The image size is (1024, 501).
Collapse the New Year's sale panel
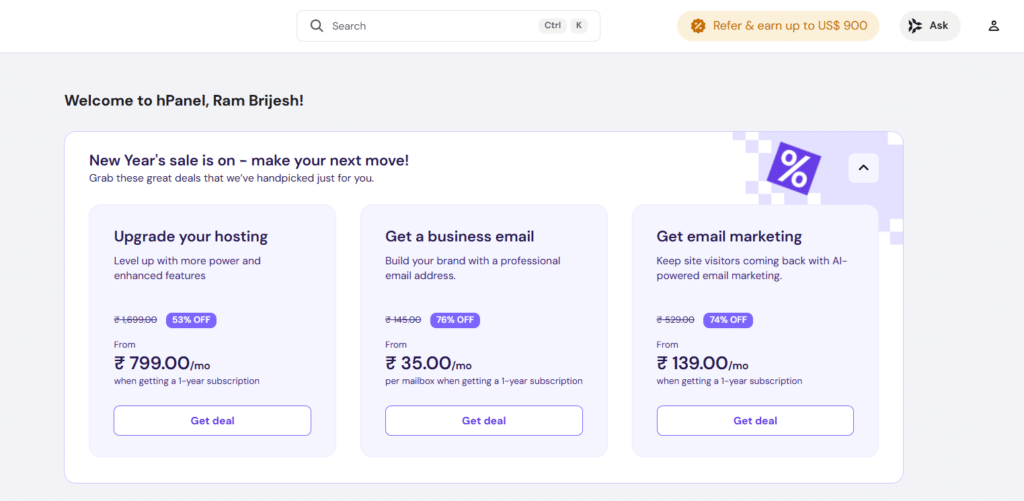tap(863, 168)
